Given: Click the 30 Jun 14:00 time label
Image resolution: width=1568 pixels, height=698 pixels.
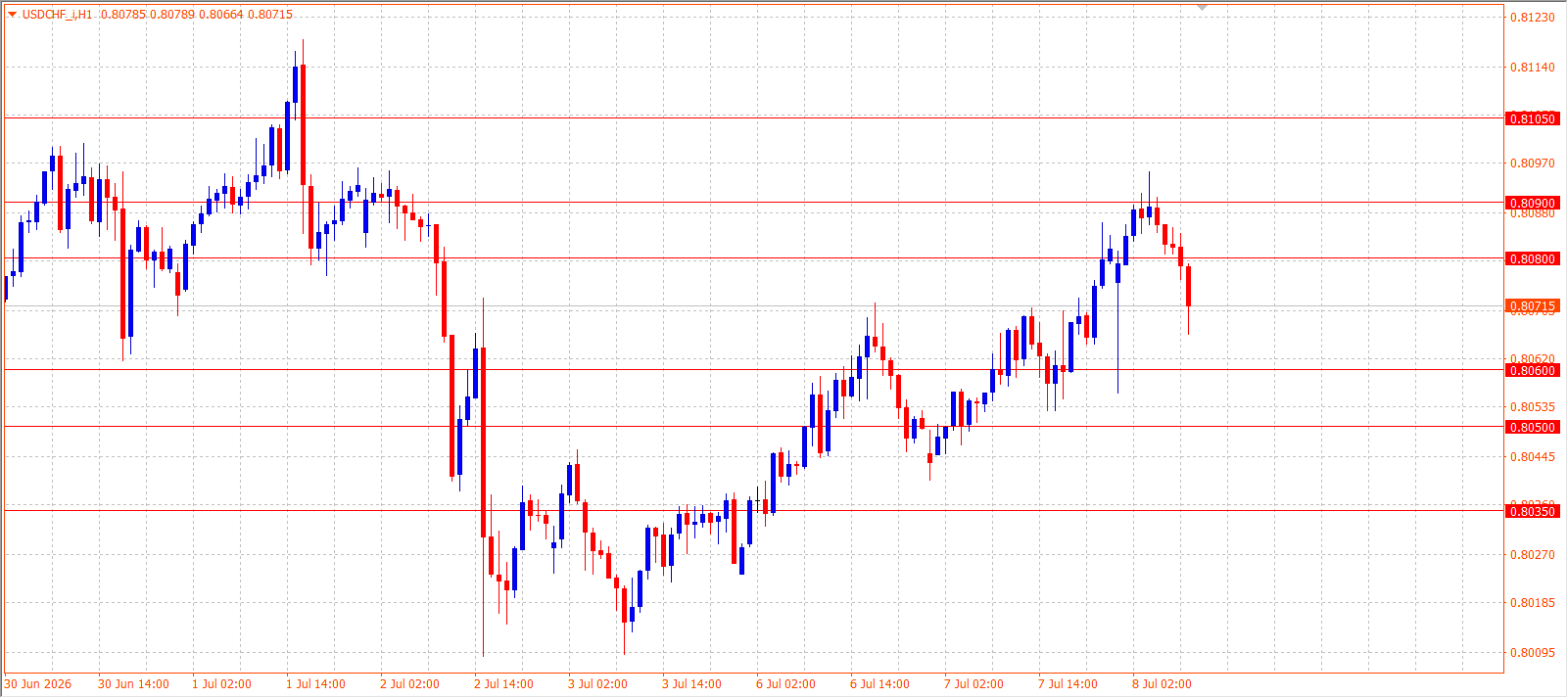Looking at the screenshot, I should pos(133,684).
